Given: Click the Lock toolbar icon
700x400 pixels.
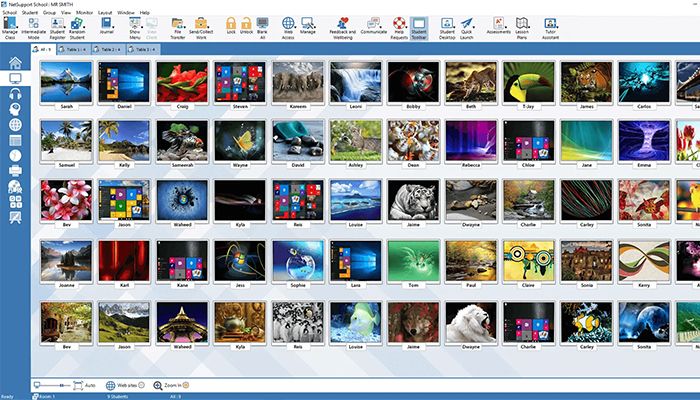Looking at the screenshot, I should coord(230,25).
